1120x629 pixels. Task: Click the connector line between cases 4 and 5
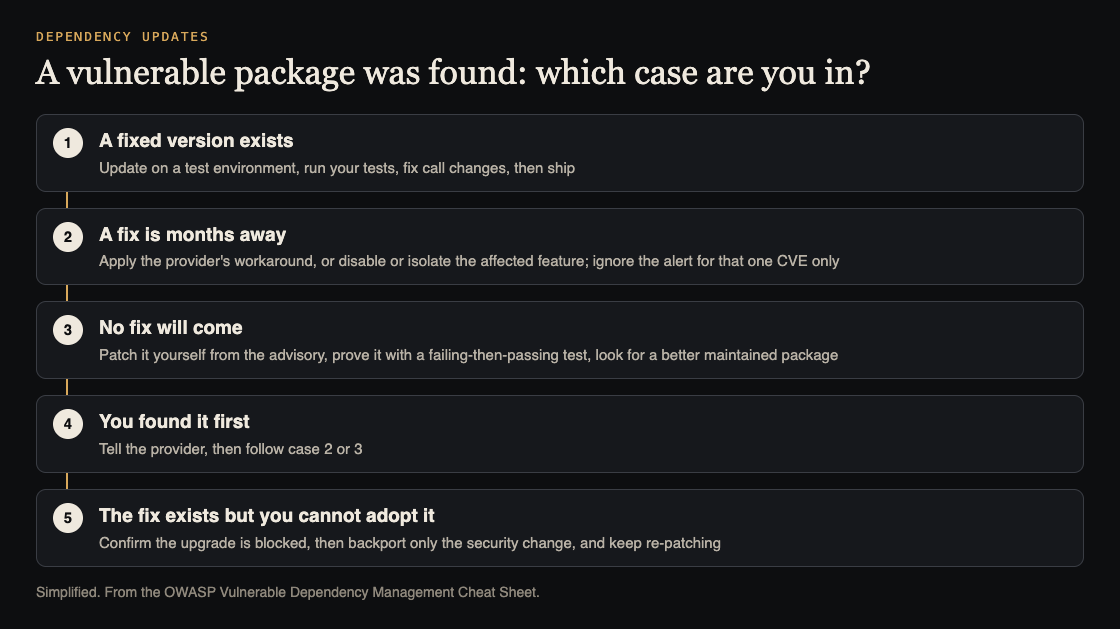[67, 481]
